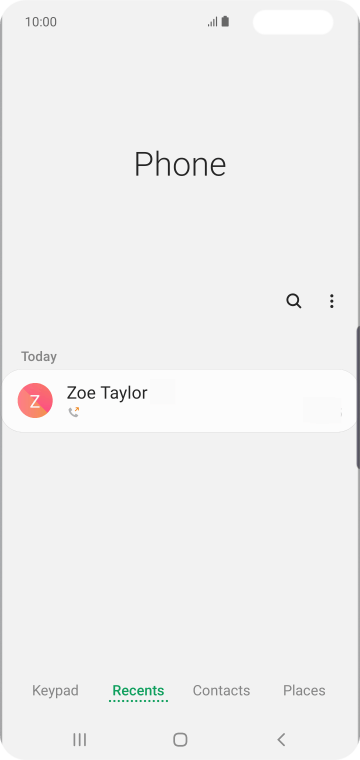The height and width of the screenshot is (760, 360).
Task: Tap the Today section header
Action: (39, 356)
